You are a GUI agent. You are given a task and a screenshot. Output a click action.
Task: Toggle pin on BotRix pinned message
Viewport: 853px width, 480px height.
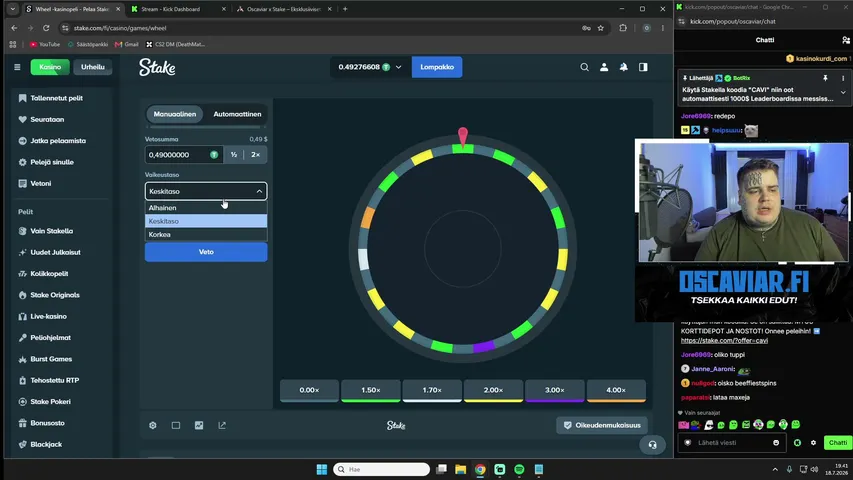(825, 78)
